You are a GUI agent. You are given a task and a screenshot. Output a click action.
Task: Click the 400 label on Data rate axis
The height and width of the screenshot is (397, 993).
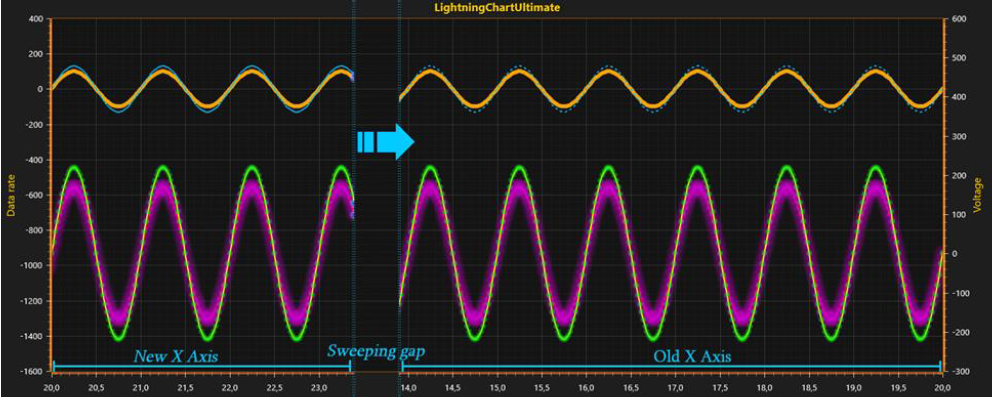[35, 19]
